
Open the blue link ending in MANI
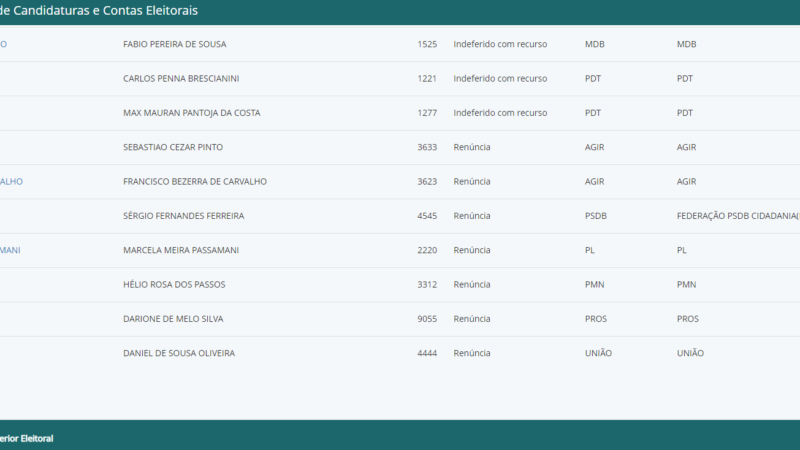[x=10, y=250]
